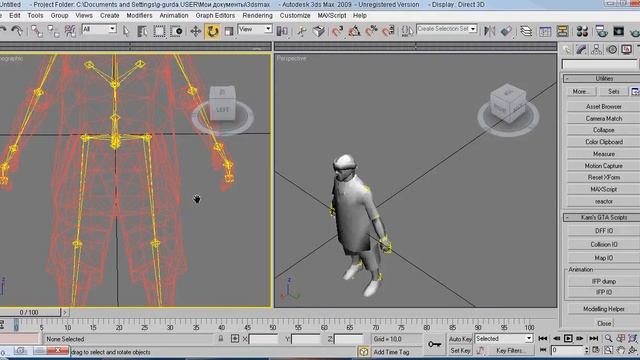This screenshot has width=640, height=360.
Task: Open the Rendering menu
Action: coord(258,16)
